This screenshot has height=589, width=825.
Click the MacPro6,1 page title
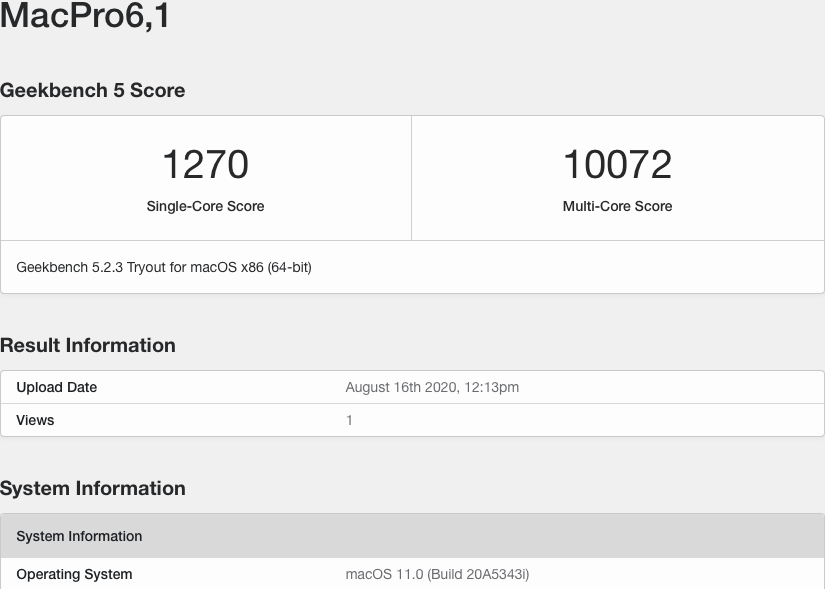[85, 15]
